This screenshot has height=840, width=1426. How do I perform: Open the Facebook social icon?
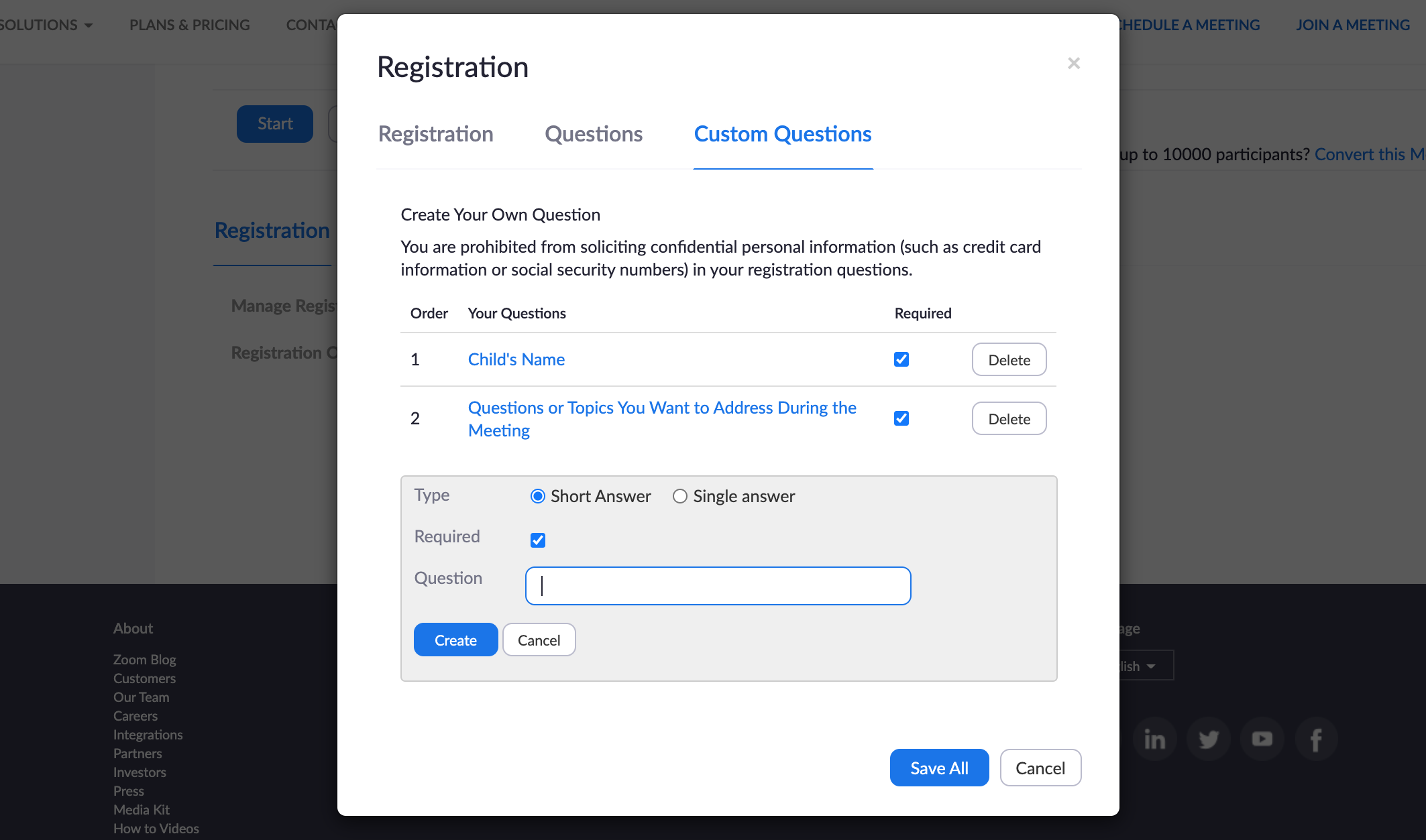click(x=1315, y=739)
